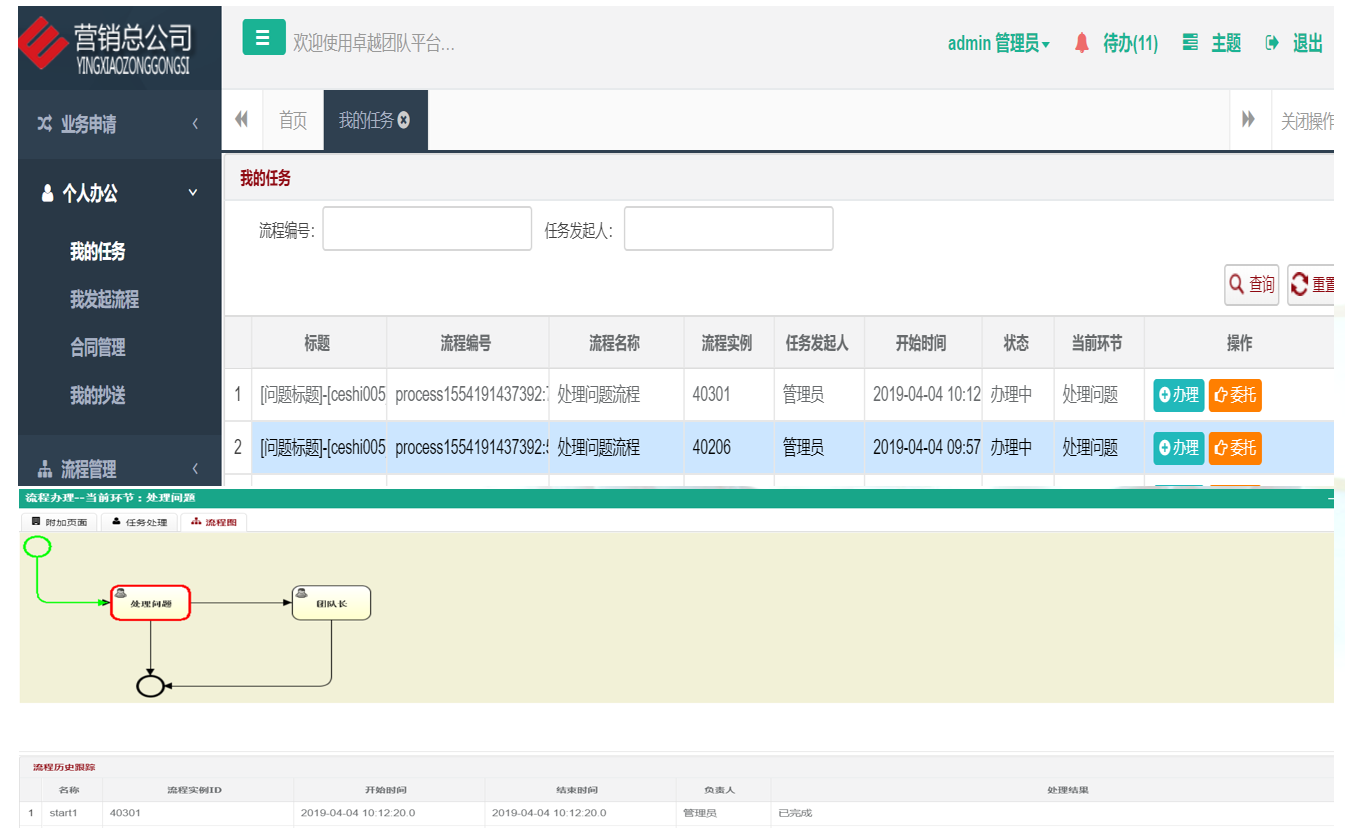The height and width of the screenshot is (828, 1345).
Task: Click 委托 for the second task row
Action: [x=1234, y=448]
